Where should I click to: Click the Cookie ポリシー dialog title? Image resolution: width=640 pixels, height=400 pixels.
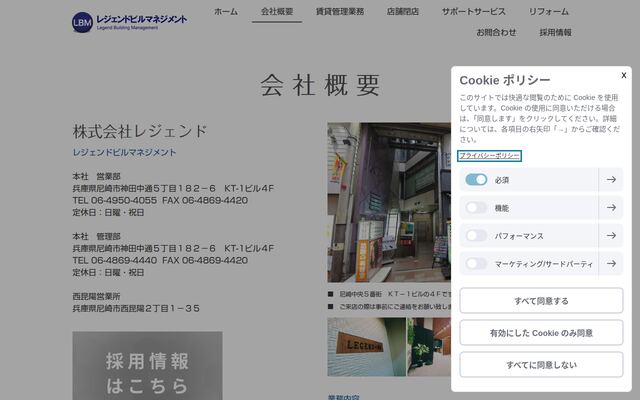click(x=505, y=80)
